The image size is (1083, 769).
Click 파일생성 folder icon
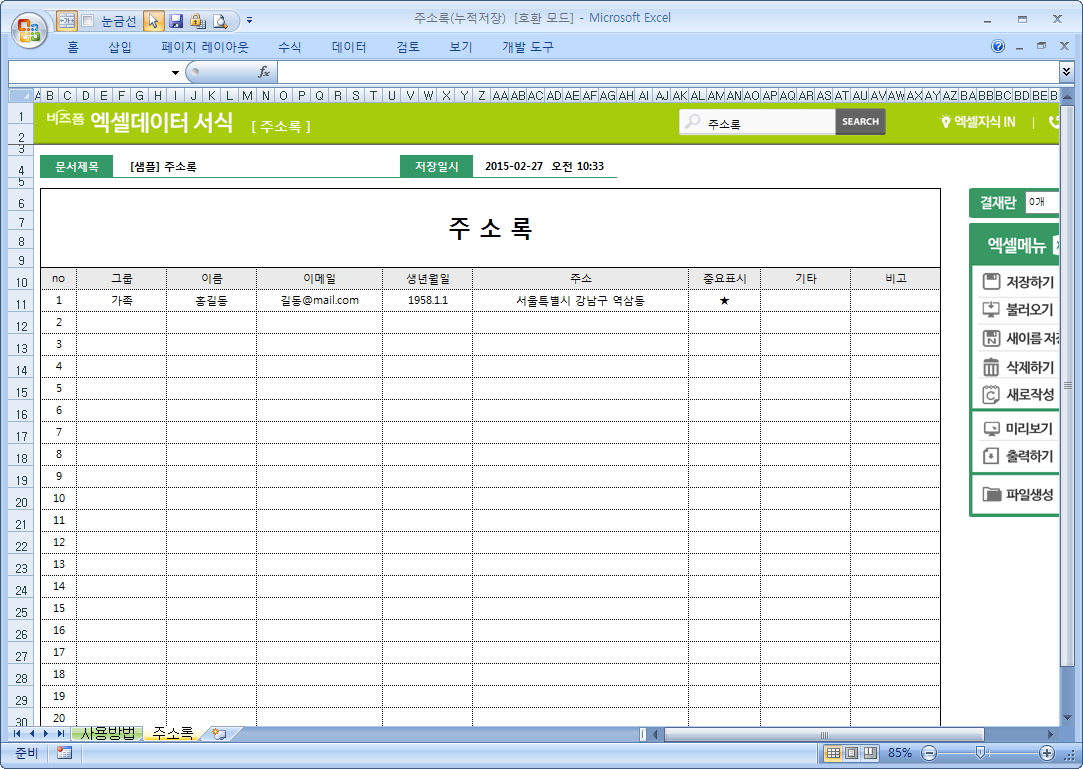tap(992, 494)
